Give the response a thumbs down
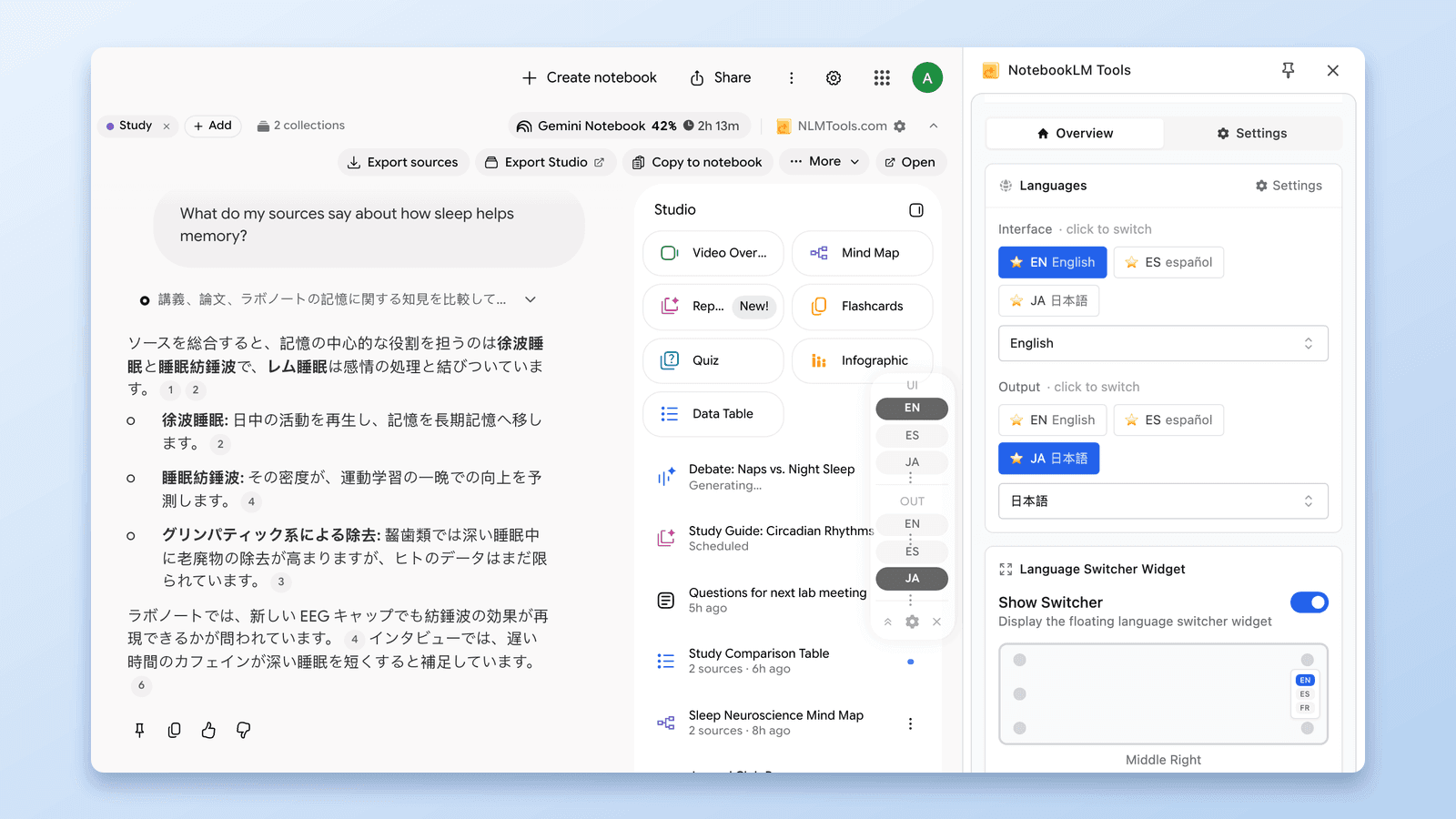The height and width of the screenshot is (819, 1456). (244, 730)
